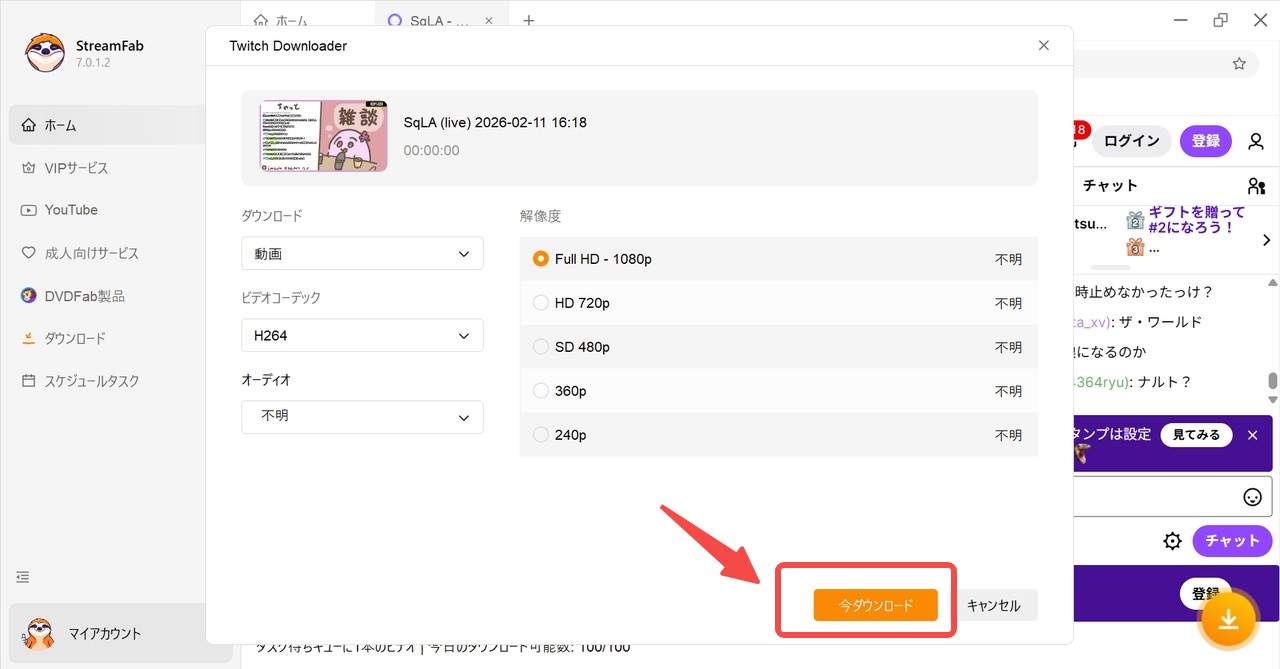Click the SqLA stream thumbnail
This screenshot has width=1280, height=669.
pyautogui.click(x=323, y=136)
